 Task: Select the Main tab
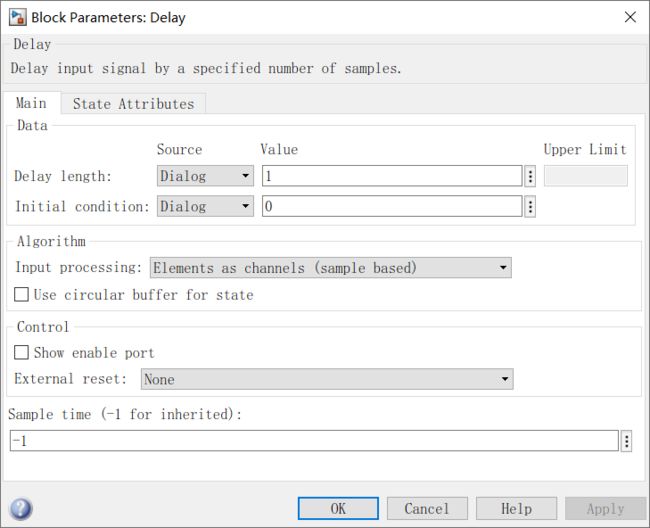tap(31, 104)
